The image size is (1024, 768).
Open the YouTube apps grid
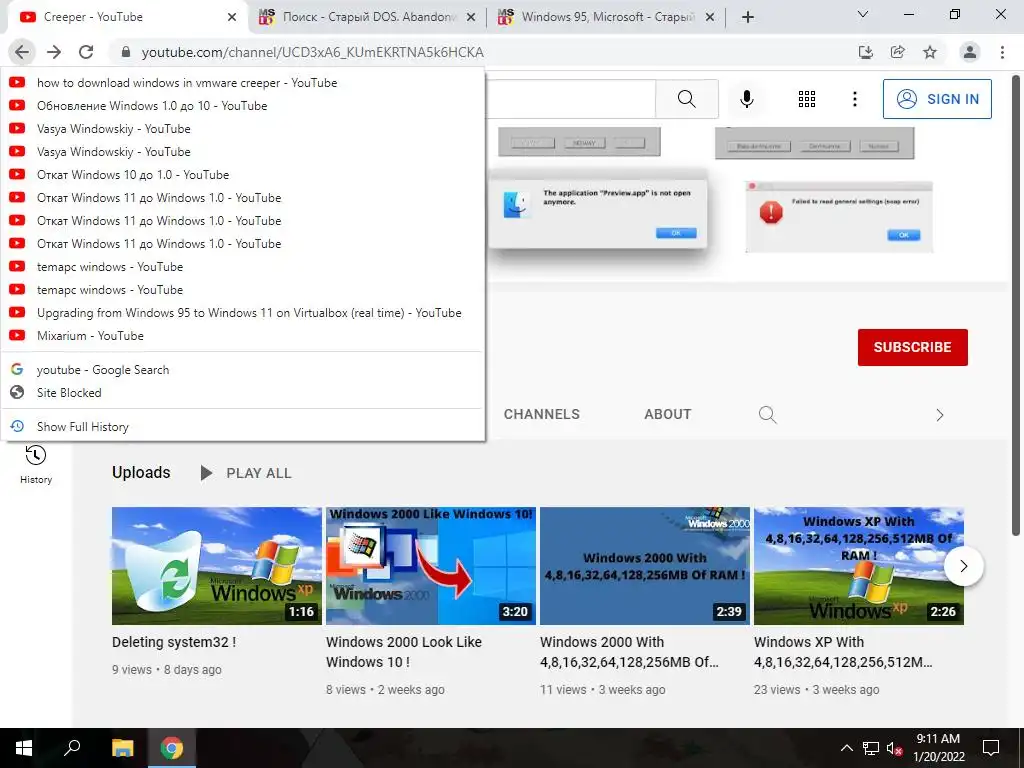[x=807, y=99]
